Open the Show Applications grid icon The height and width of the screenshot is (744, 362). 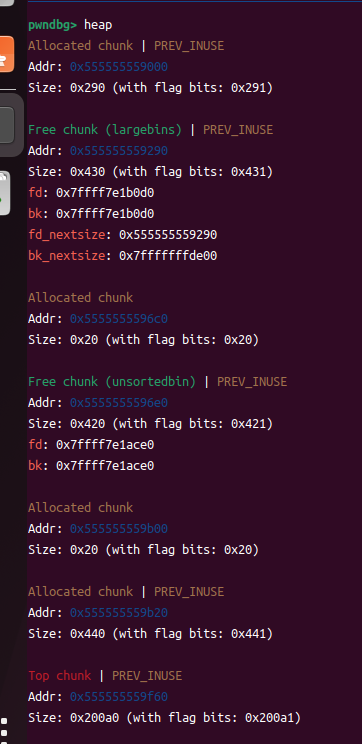coord(4,733)
